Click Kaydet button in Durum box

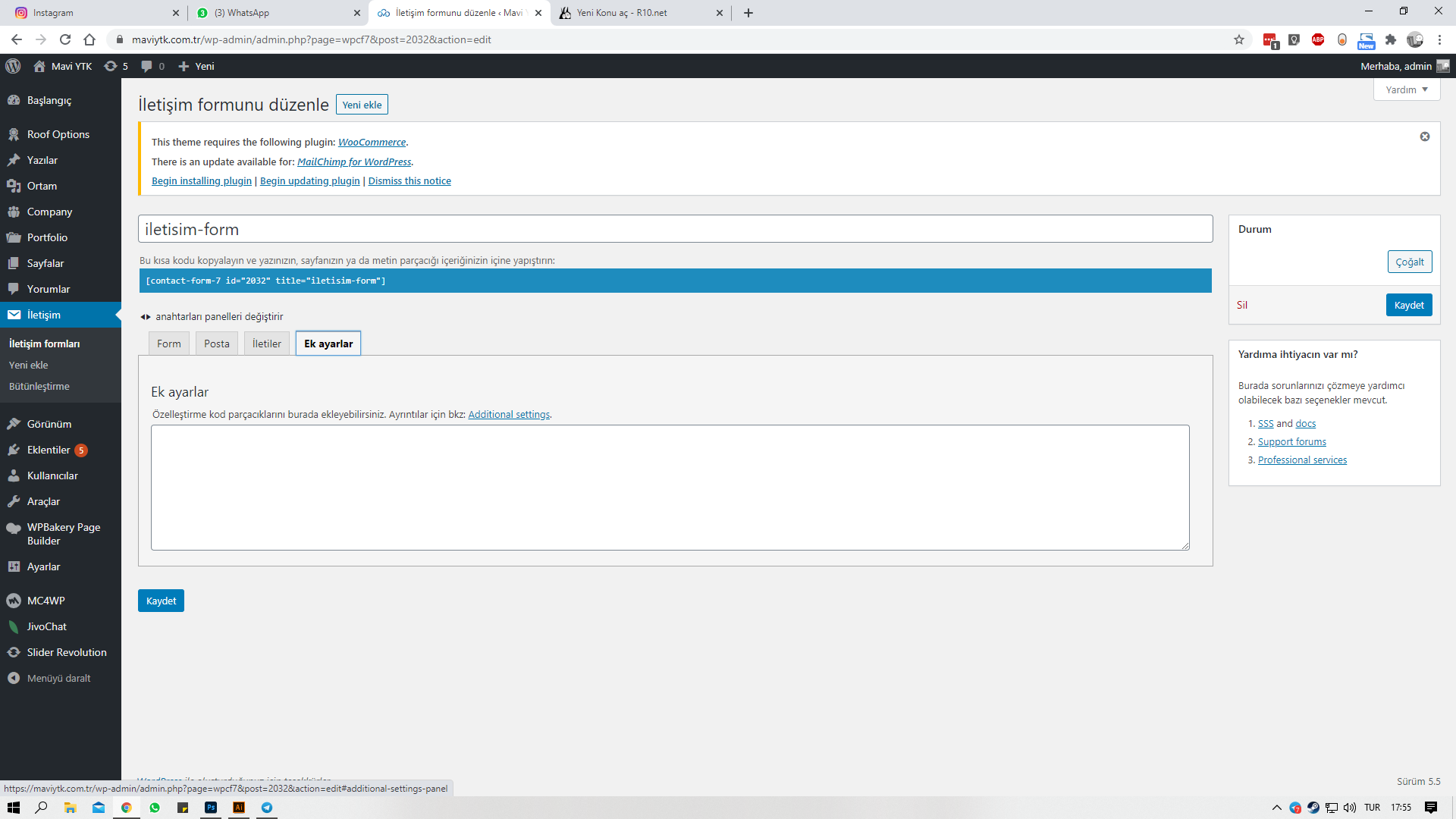(x=1409, y=305)
